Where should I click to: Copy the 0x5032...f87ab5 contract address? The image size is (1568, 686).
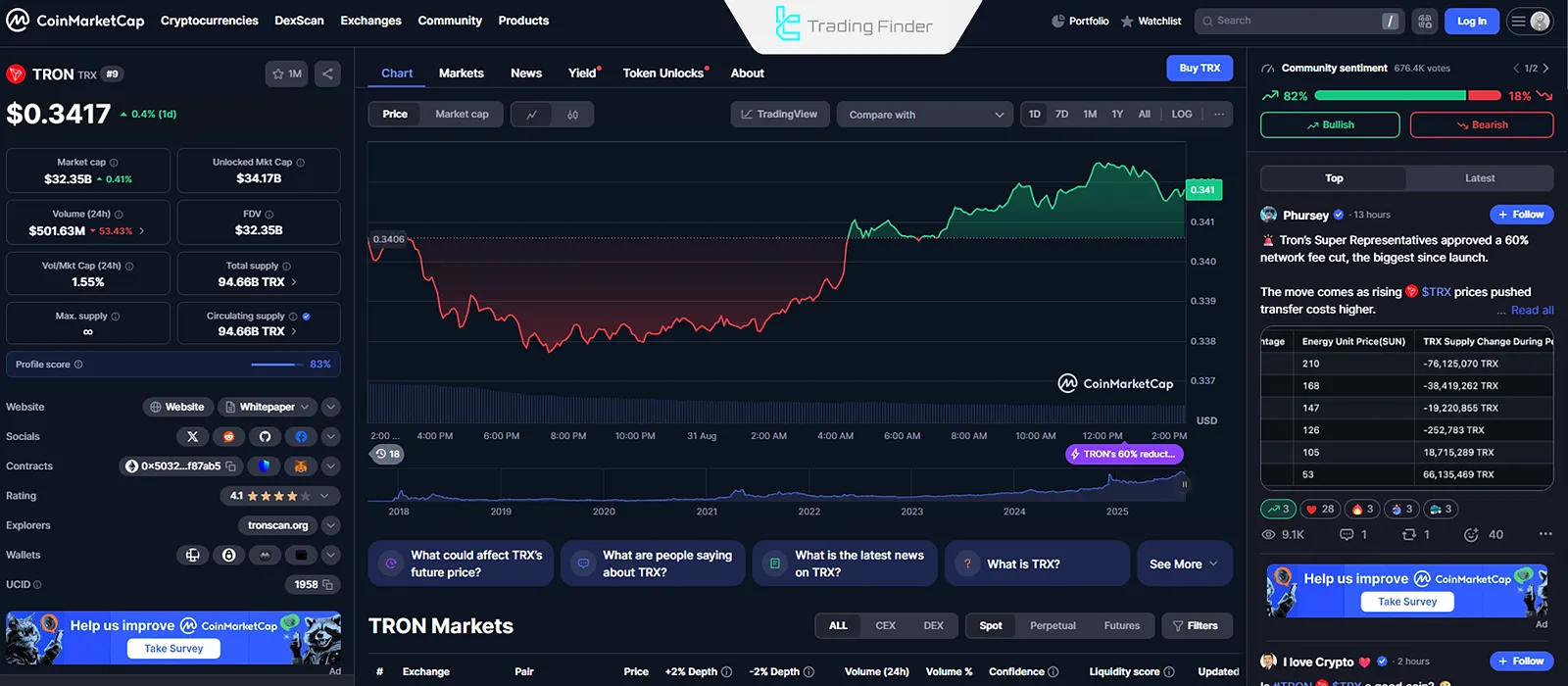231,466
